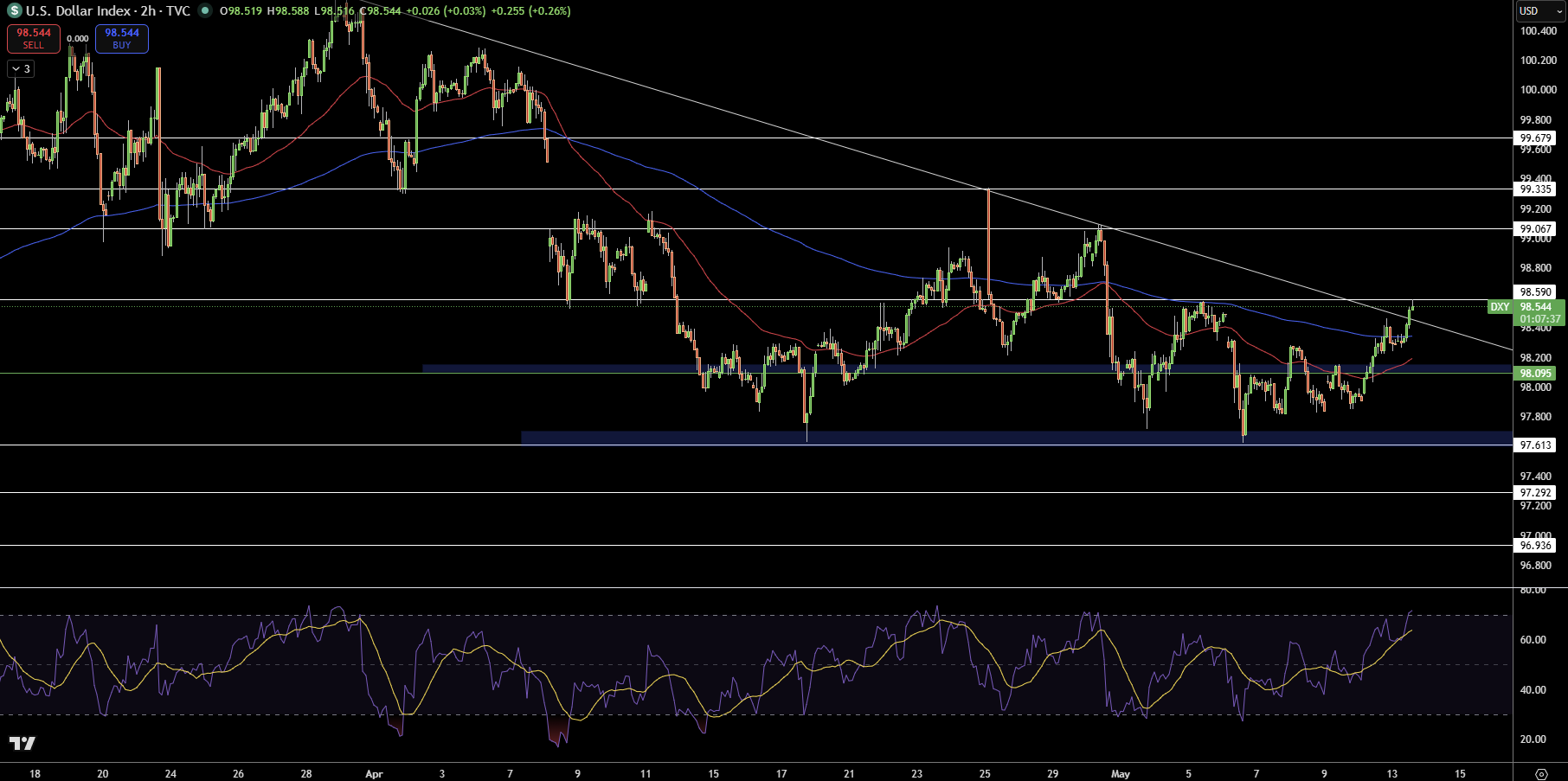
Task: Select the DXY price label tag
Action: pos(1500,307)
